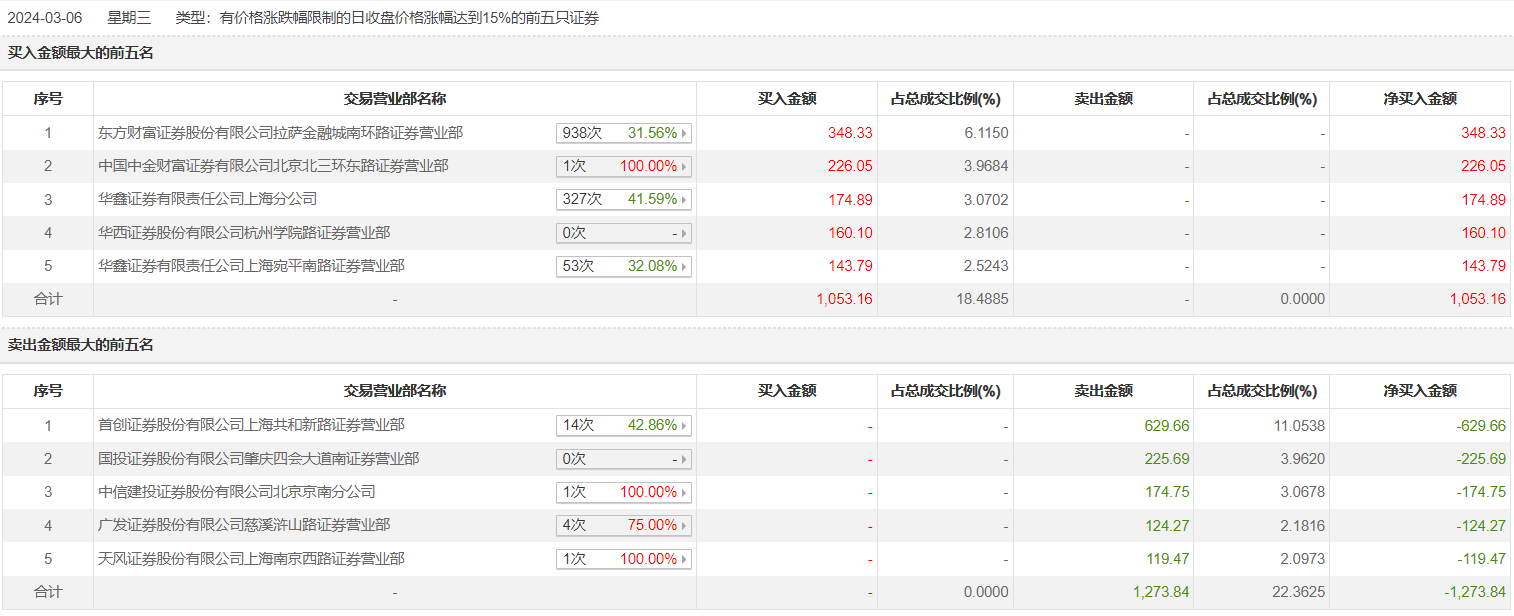The image size is (1514, 616).
Task: Expand the 14次 42.86% stats dropdown
Action: point(624,426)
